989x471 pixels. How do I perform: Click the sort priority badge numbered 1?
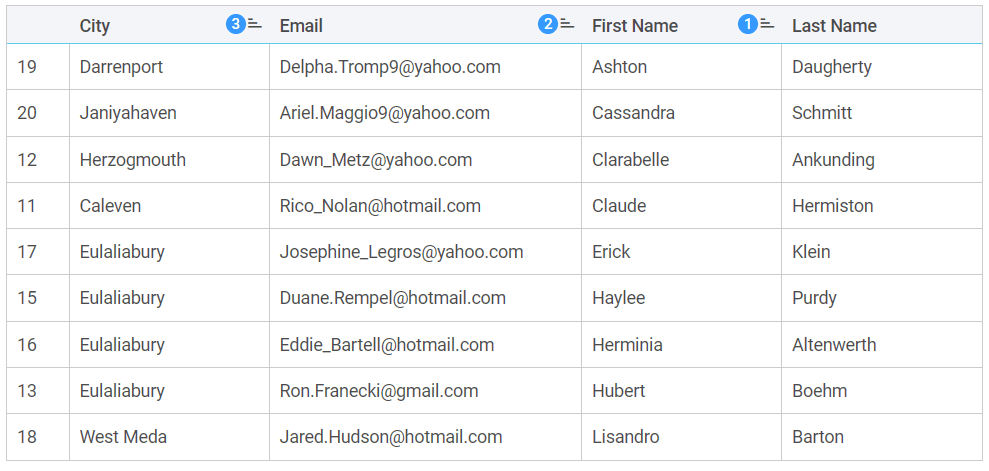tap(747, 25)
